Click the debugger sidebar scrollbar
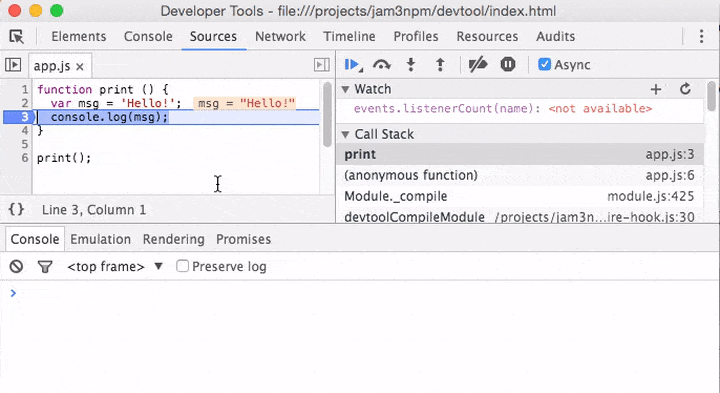 pyautogui.click(x=711, y=96)
